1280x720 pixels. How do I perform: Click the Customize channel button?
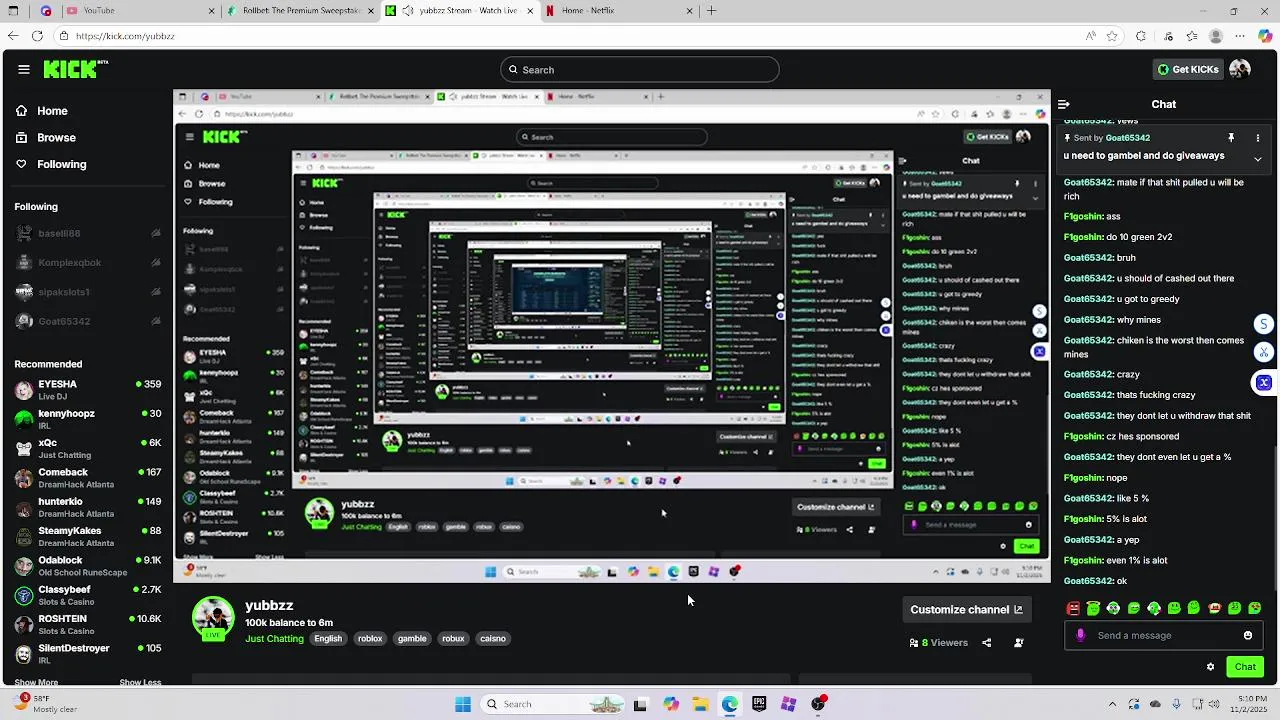pos(966,609)
